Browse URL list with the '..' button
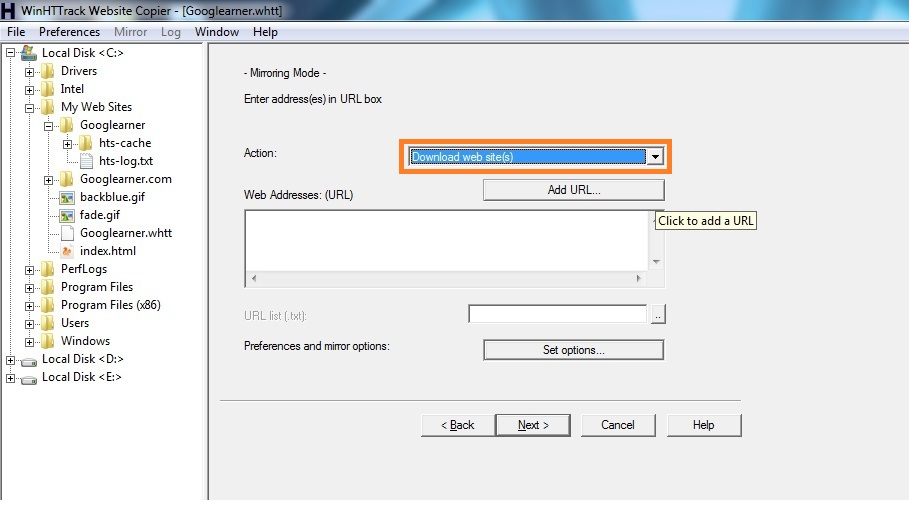The image size is (909, 508). click(x=658, y=314)
